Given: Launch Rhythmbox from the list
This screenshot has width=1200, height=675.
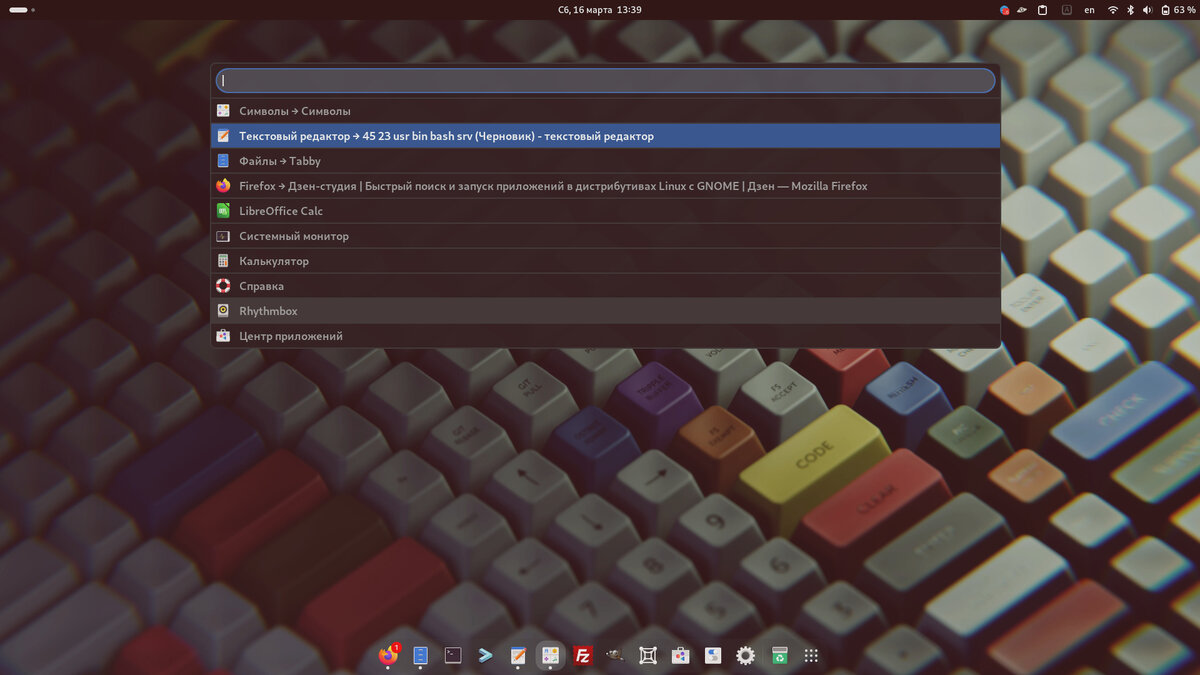Looking at the screenshot, I should coord(606,311).
